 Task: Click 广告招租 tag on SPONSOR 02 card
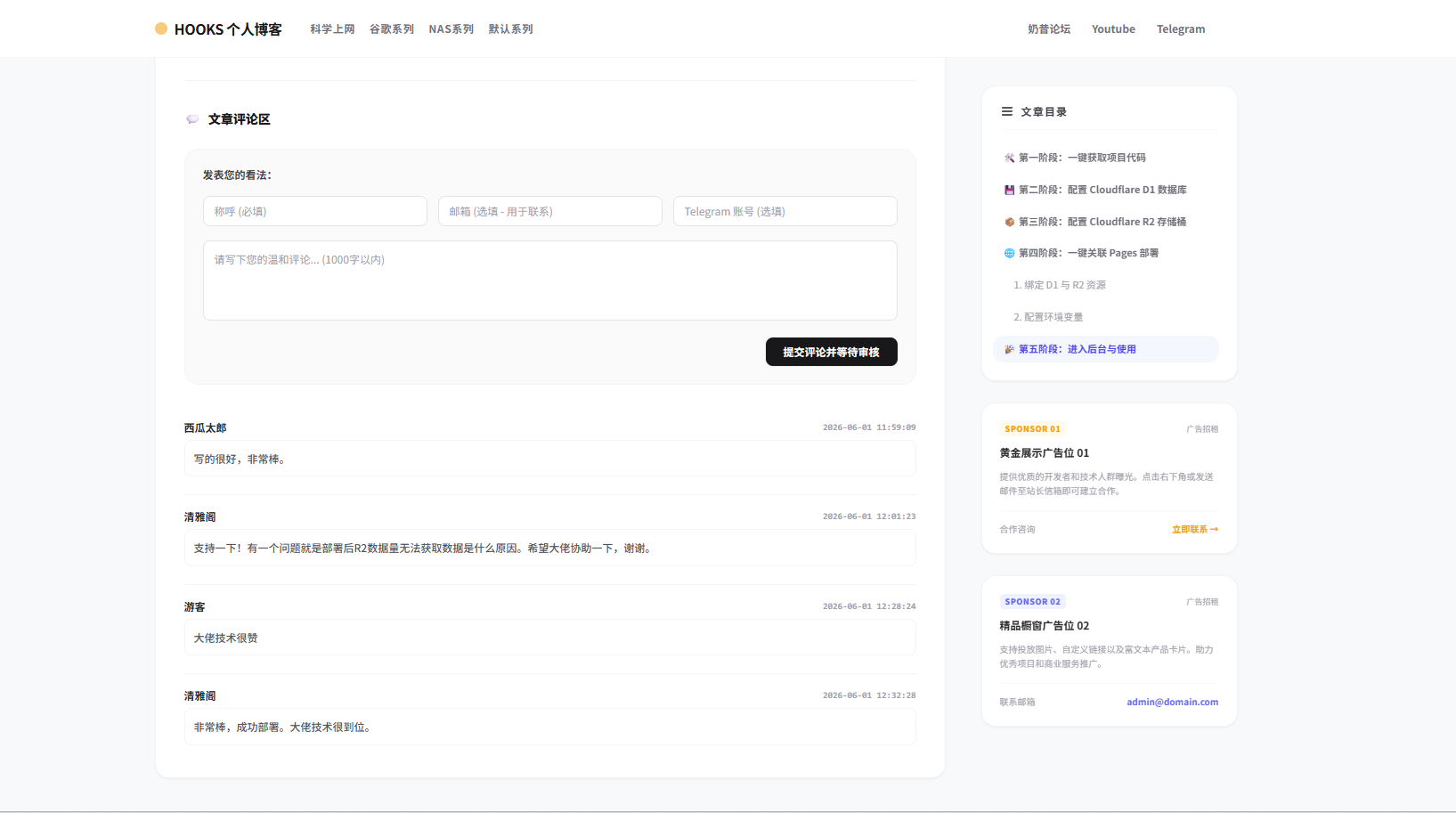click(1202, 602)
